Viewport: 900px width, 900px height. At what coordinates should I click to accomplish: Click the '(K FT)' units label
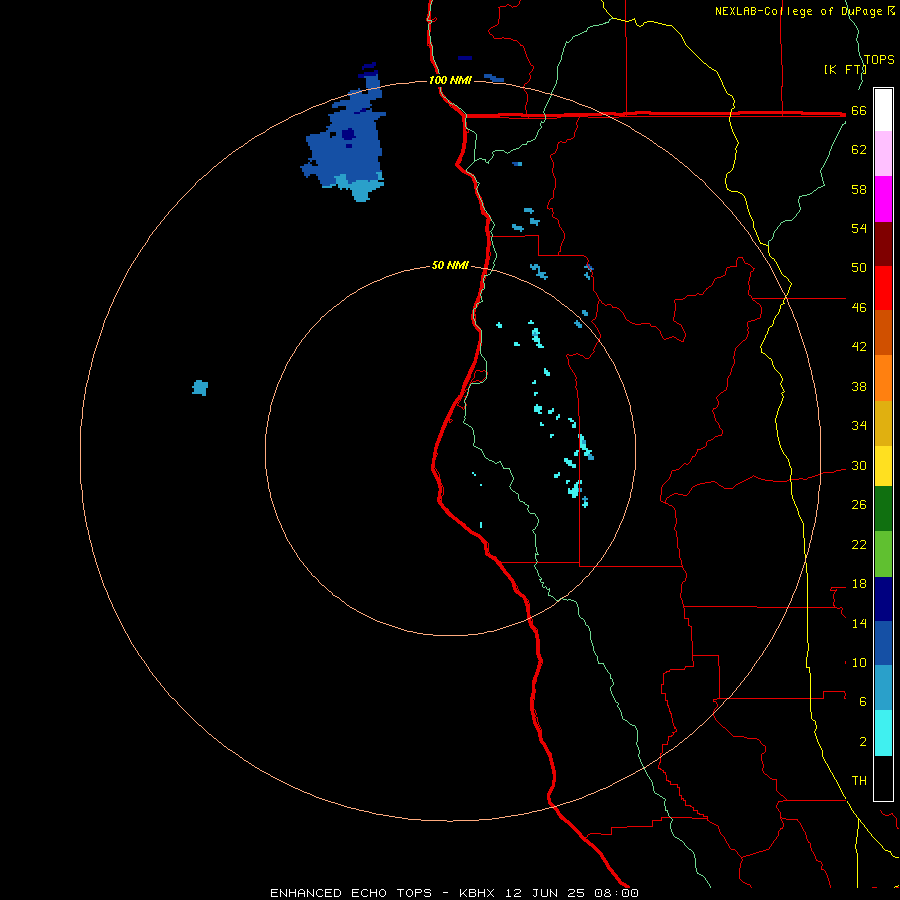(x=845, y=69)
